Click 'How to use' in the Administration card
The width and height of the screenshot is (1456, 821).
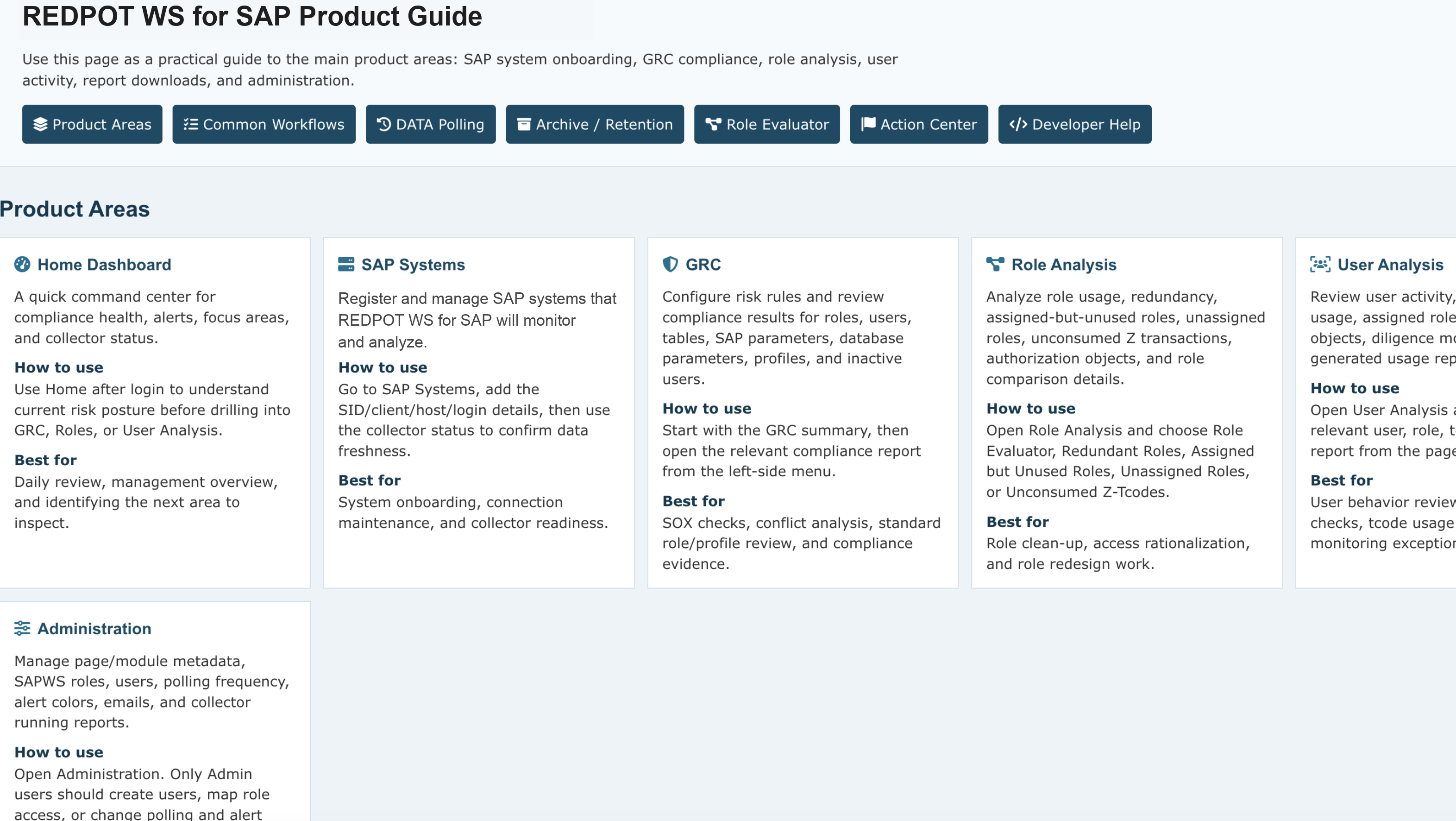(x=59, y=752)
